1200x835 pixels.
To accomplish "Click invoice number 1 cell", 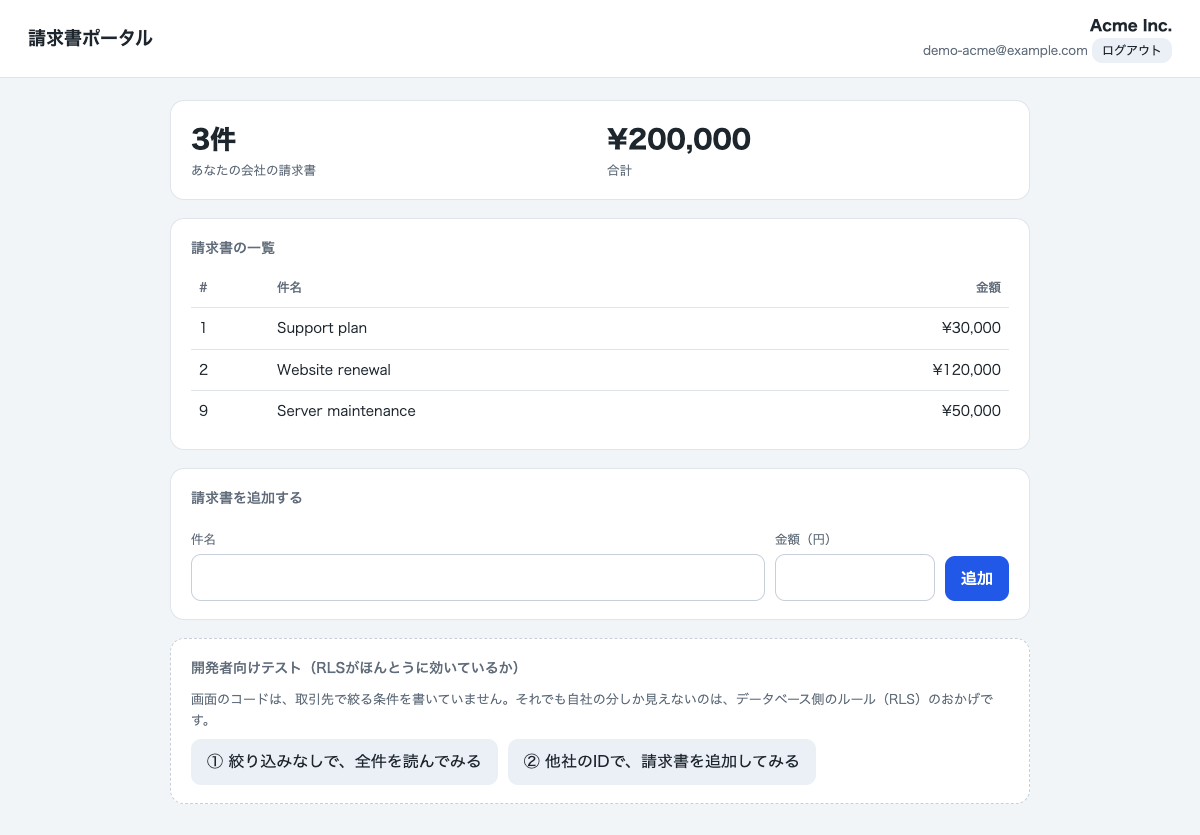I will point(203,328).
